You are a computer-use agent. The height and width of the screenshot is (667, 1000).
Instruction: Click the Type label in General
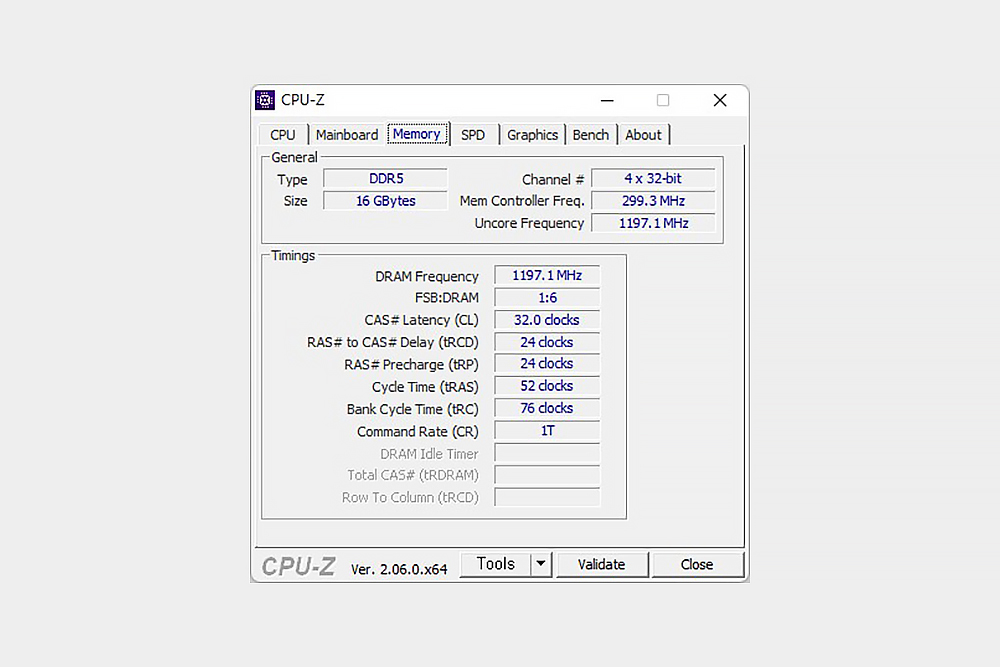[x=292, y=180]
